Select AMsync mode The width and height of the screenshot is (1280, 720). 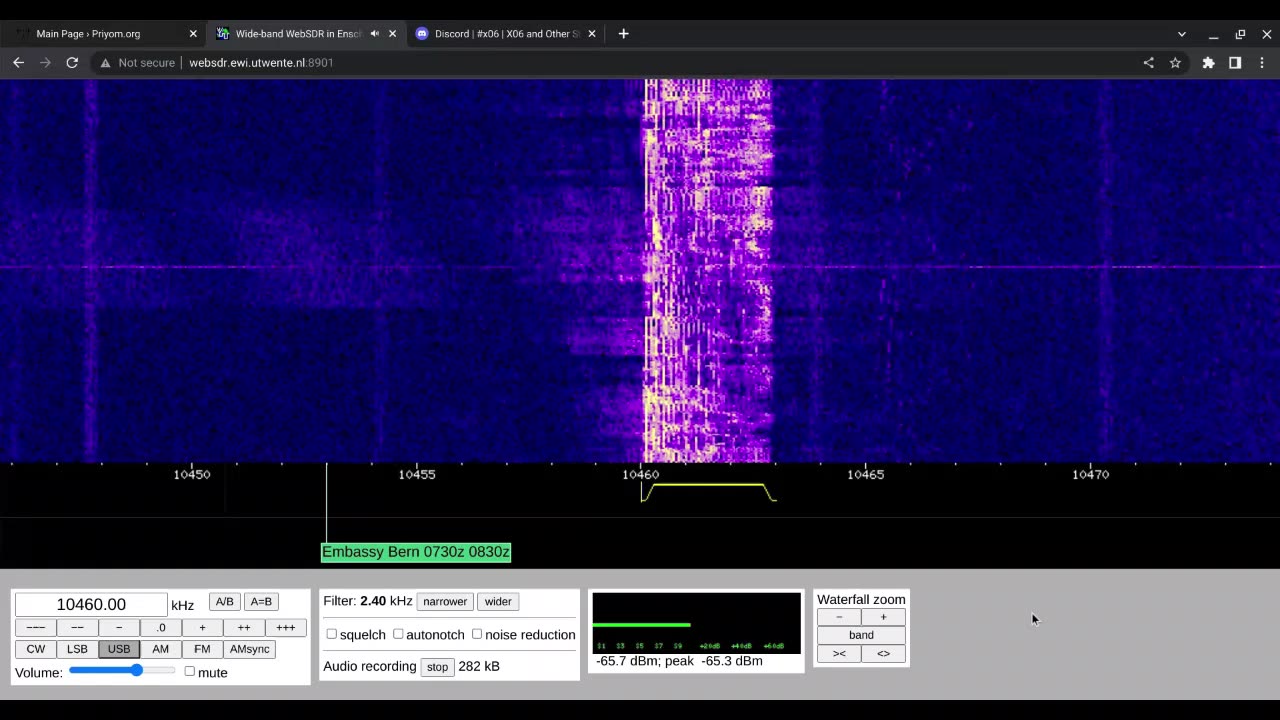click(x=250, y=649)
